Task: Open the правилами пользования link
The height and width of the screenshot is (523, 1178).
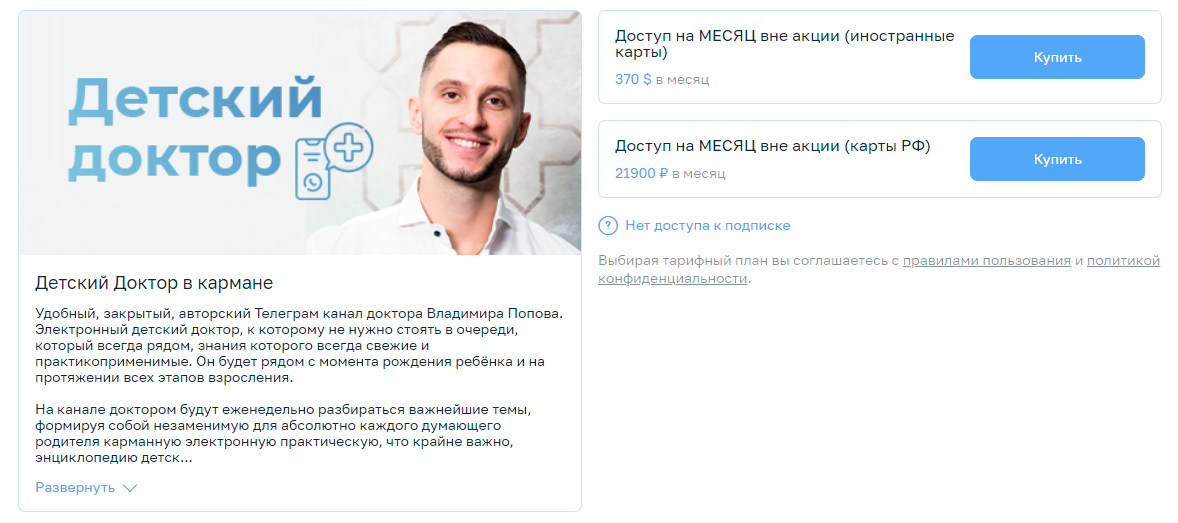Action: pos(986,262)
